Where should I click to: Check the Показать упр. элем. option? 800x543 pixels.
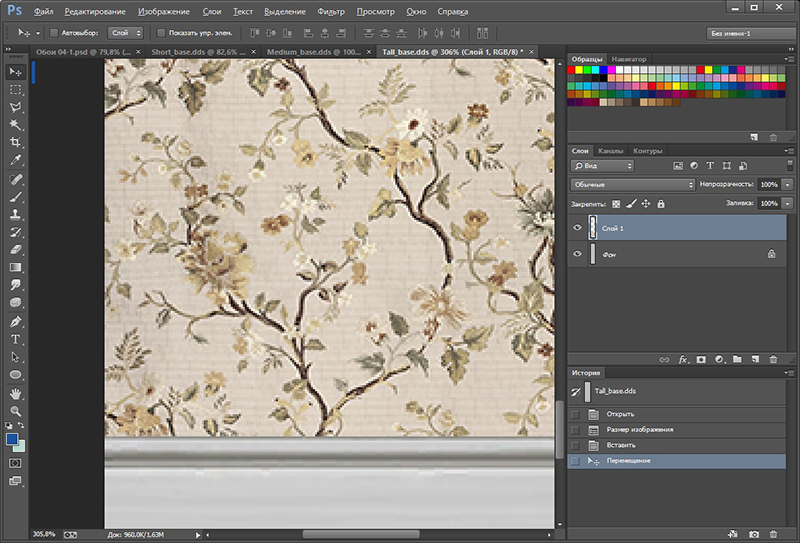161,33
